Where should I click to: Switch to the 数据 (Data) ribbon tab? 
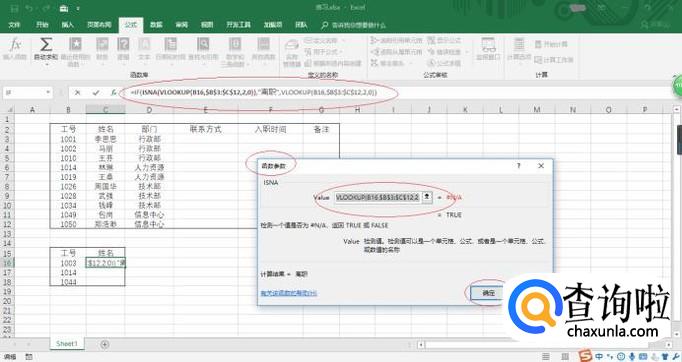click(156, 25)
